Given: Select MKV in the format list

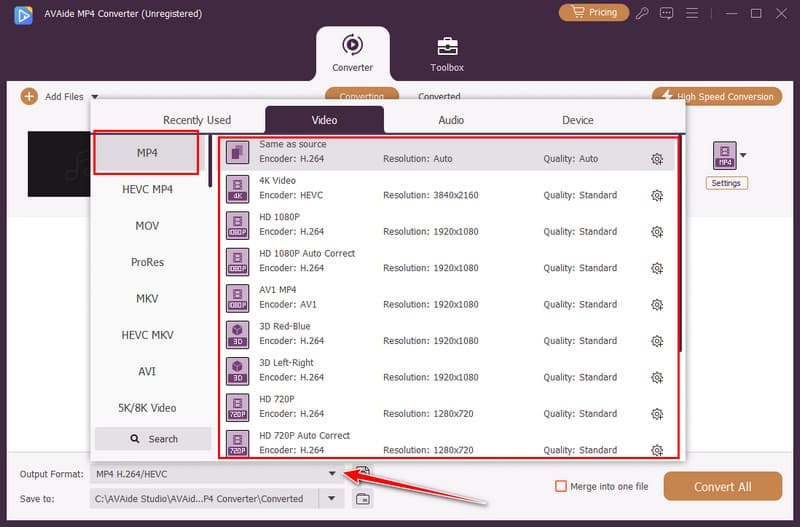Looking at the screenshot, I should (x=147, y=298).
